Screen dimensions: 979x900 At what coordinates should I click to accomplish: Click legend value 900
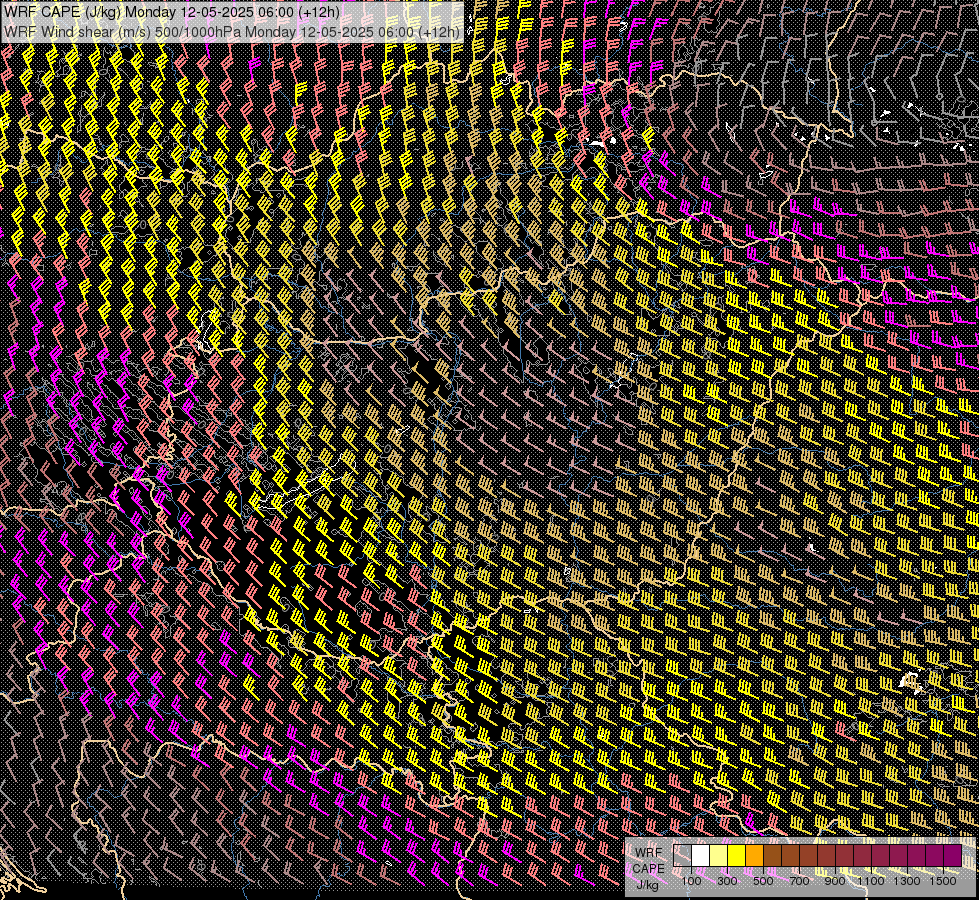[x=835, y=881]
